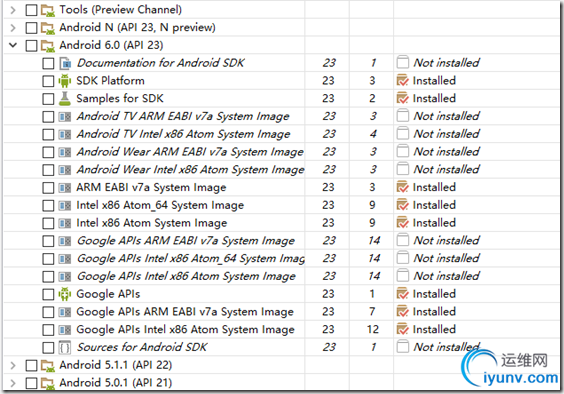Expand the Android 5.0.1 (API 21) node

coord(13,383)
